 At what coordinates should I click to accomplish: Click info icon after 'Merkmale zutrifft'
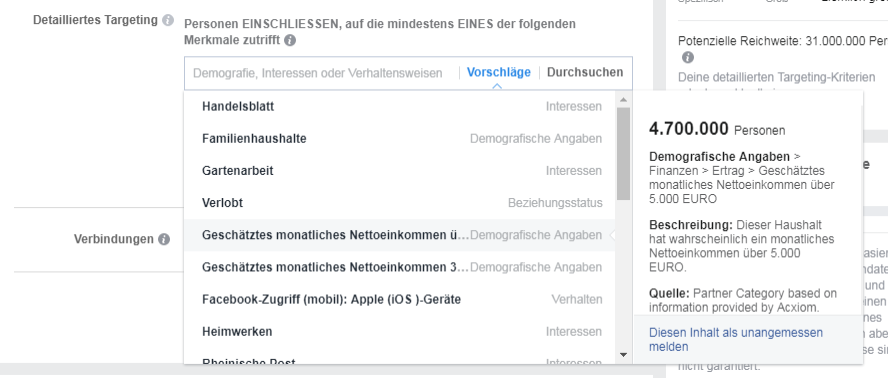pyautogui.click(x=290, y=41)
